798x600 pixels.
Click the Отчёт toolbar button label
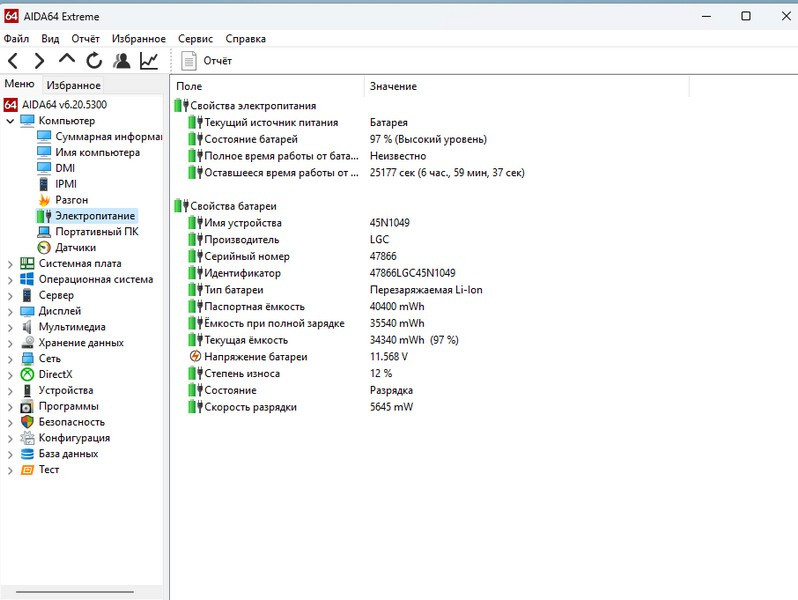pyautogui.click(x=217, y=61)
